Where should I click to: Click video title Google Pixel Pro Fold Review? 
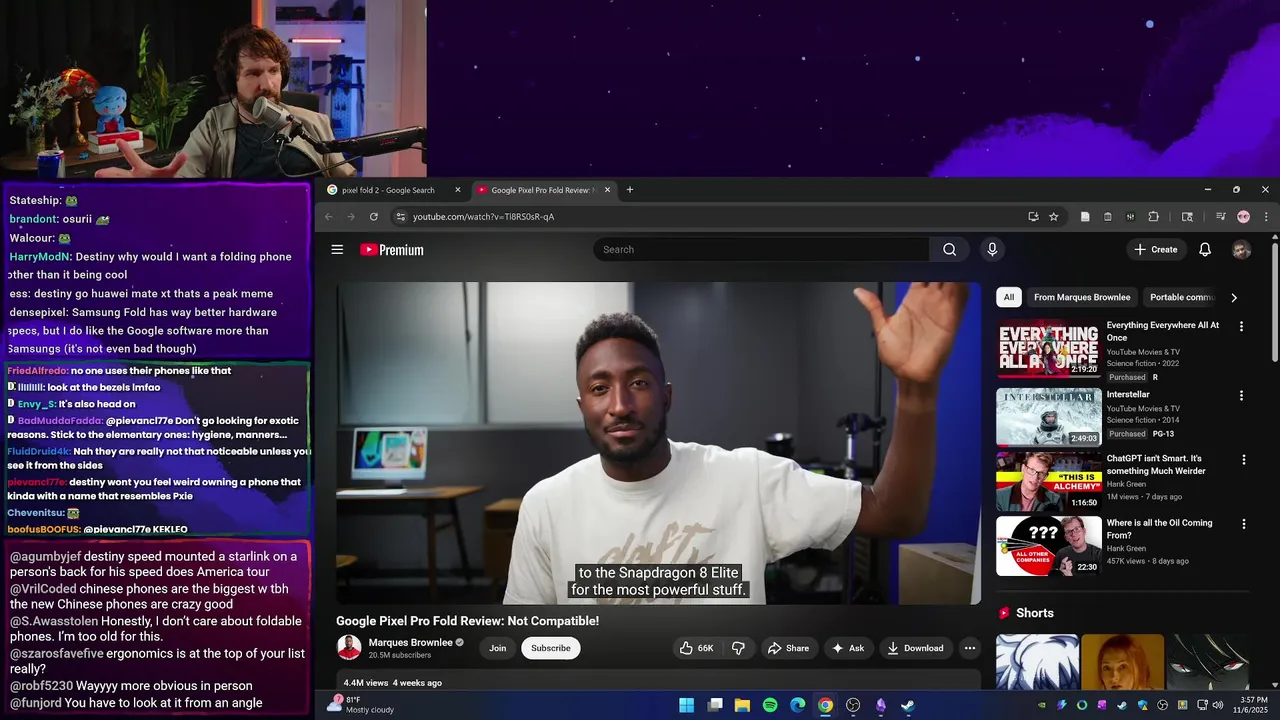[x=467, y=621]
